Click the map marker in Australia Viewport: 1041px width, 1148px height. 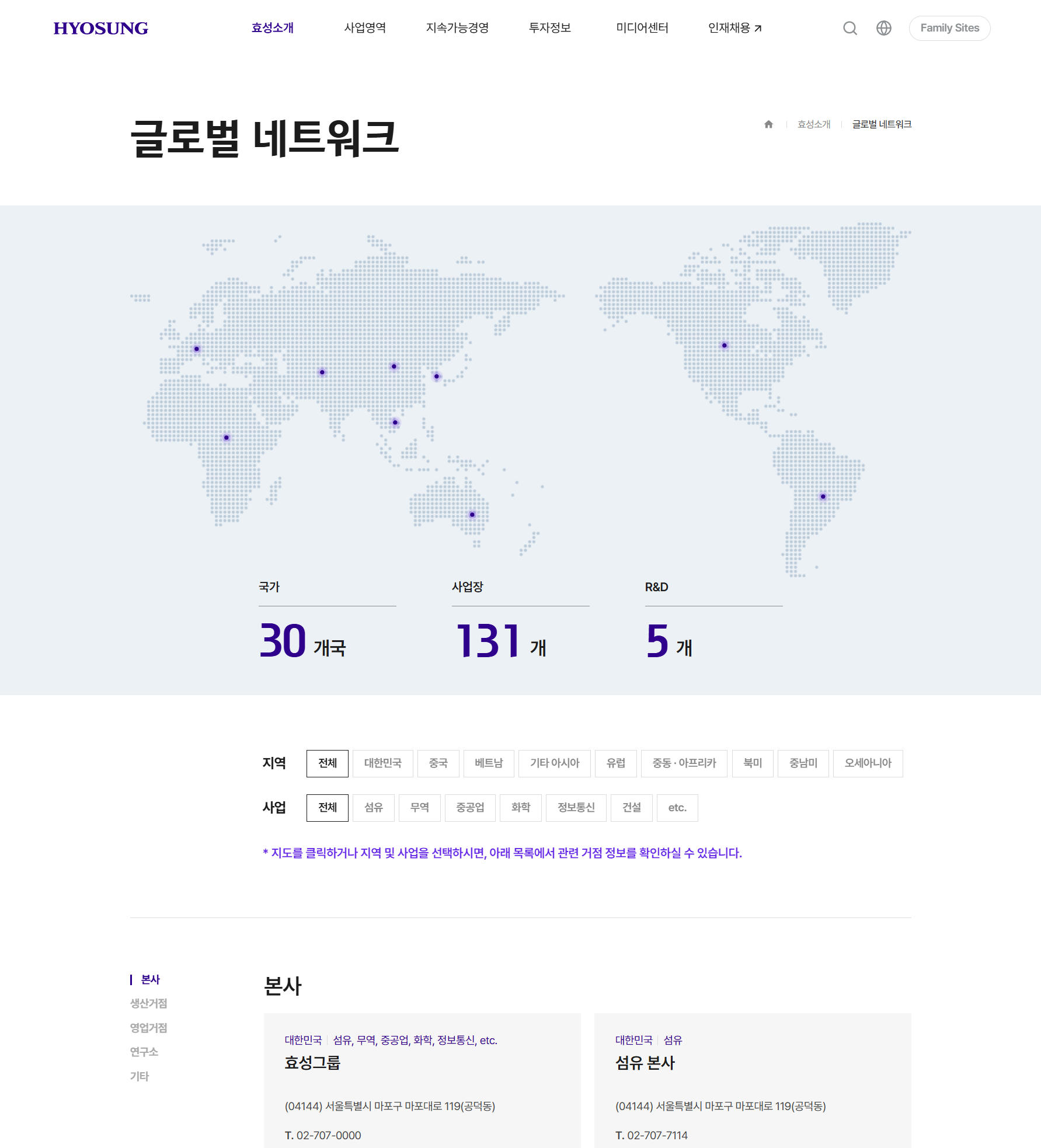pos(472,515)
